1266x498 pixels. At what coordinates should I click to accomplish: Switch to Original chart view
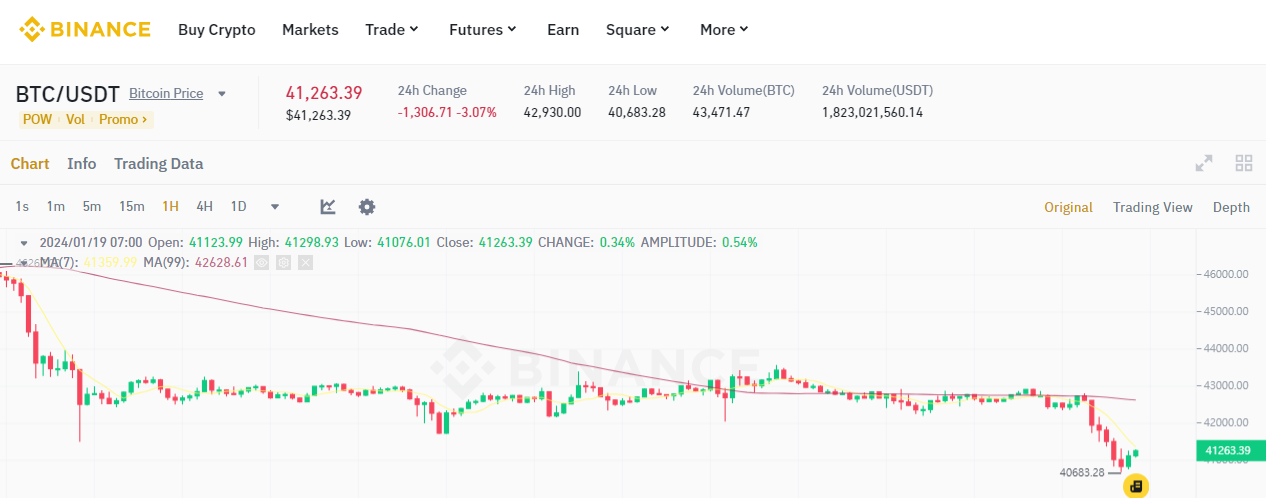(1068, 207)
